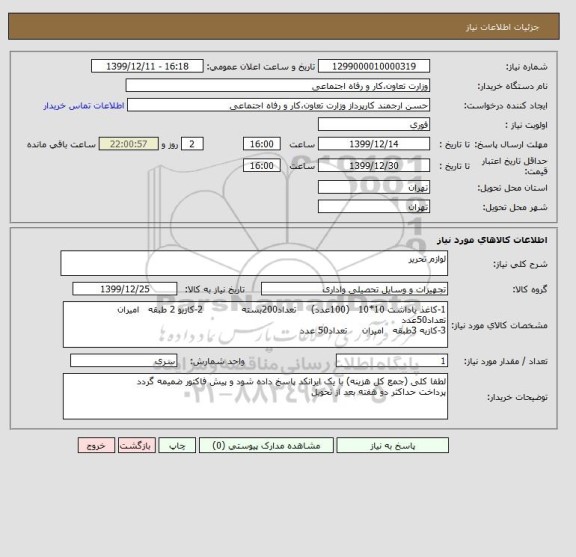This screenshot has width=576, height=557.
Task: Click the label تعداد / مقدار مورد نیاز
Action: 506,362
